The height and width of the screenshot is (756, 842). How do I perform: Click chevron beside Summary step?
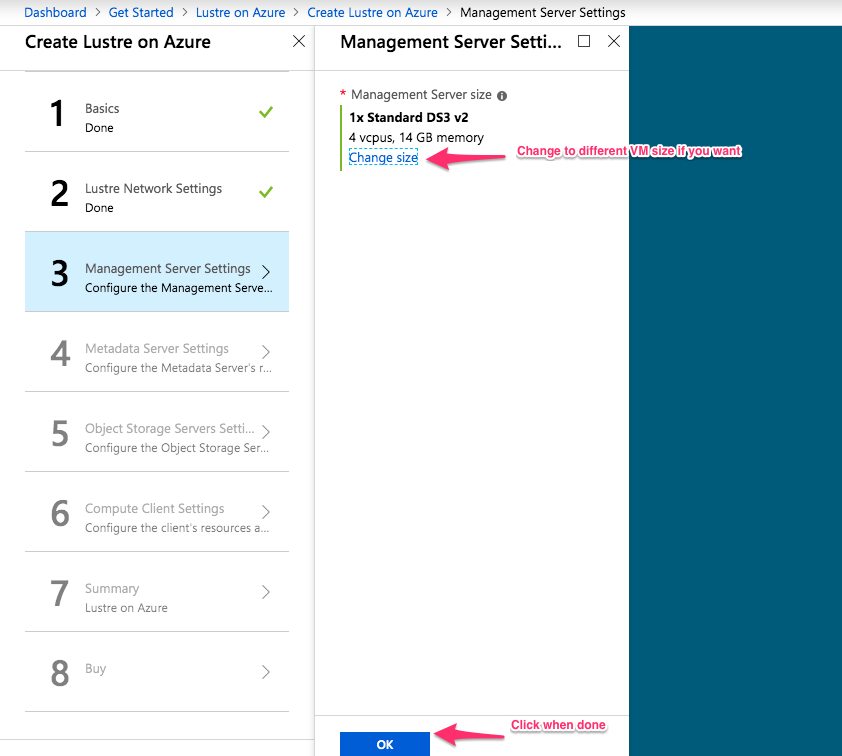pyautogui.click(x=266, y=592)
